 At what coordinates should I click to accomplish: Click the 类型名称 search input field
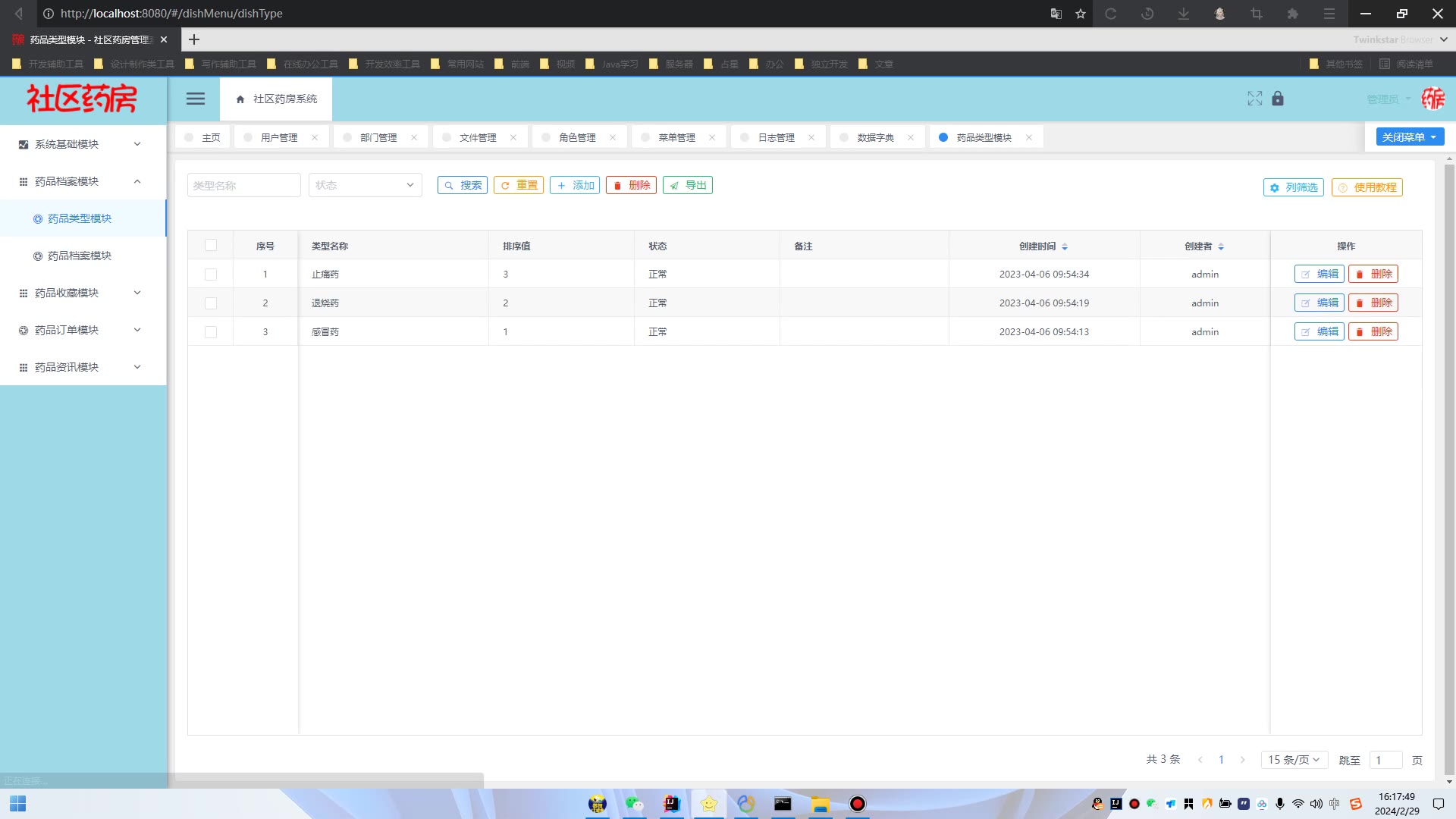click(x=243, y=185)
